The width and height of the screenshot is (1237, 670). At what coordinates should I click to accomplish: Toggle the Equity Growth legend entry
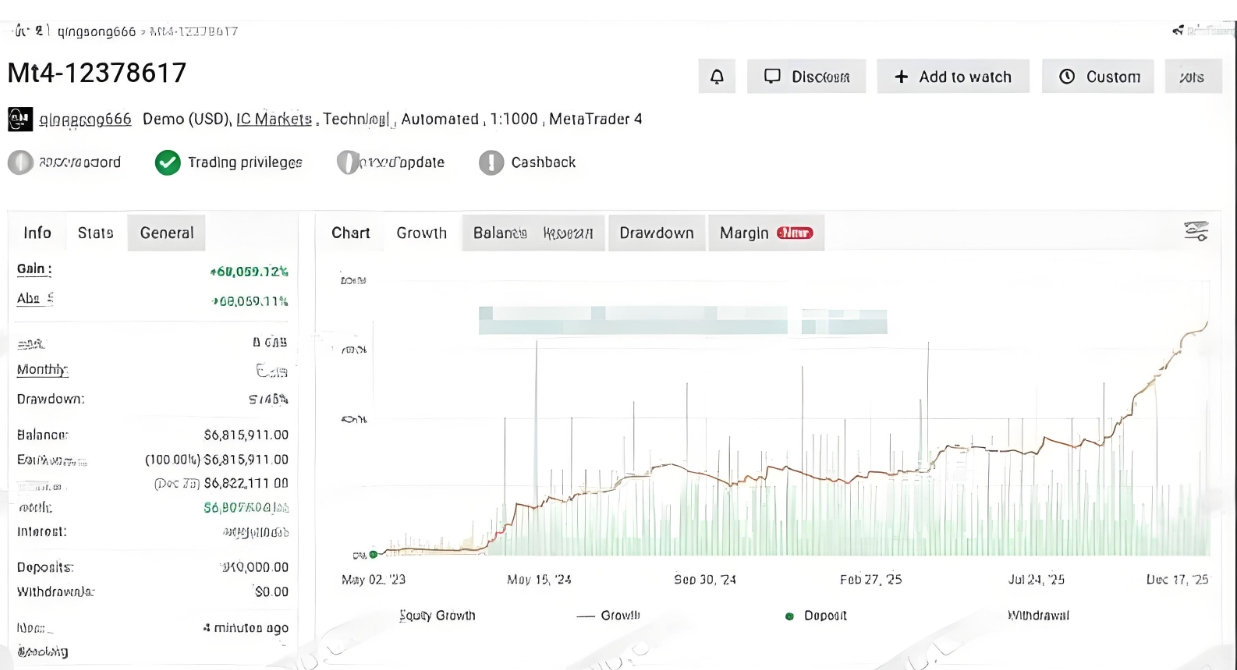(437, 616)
